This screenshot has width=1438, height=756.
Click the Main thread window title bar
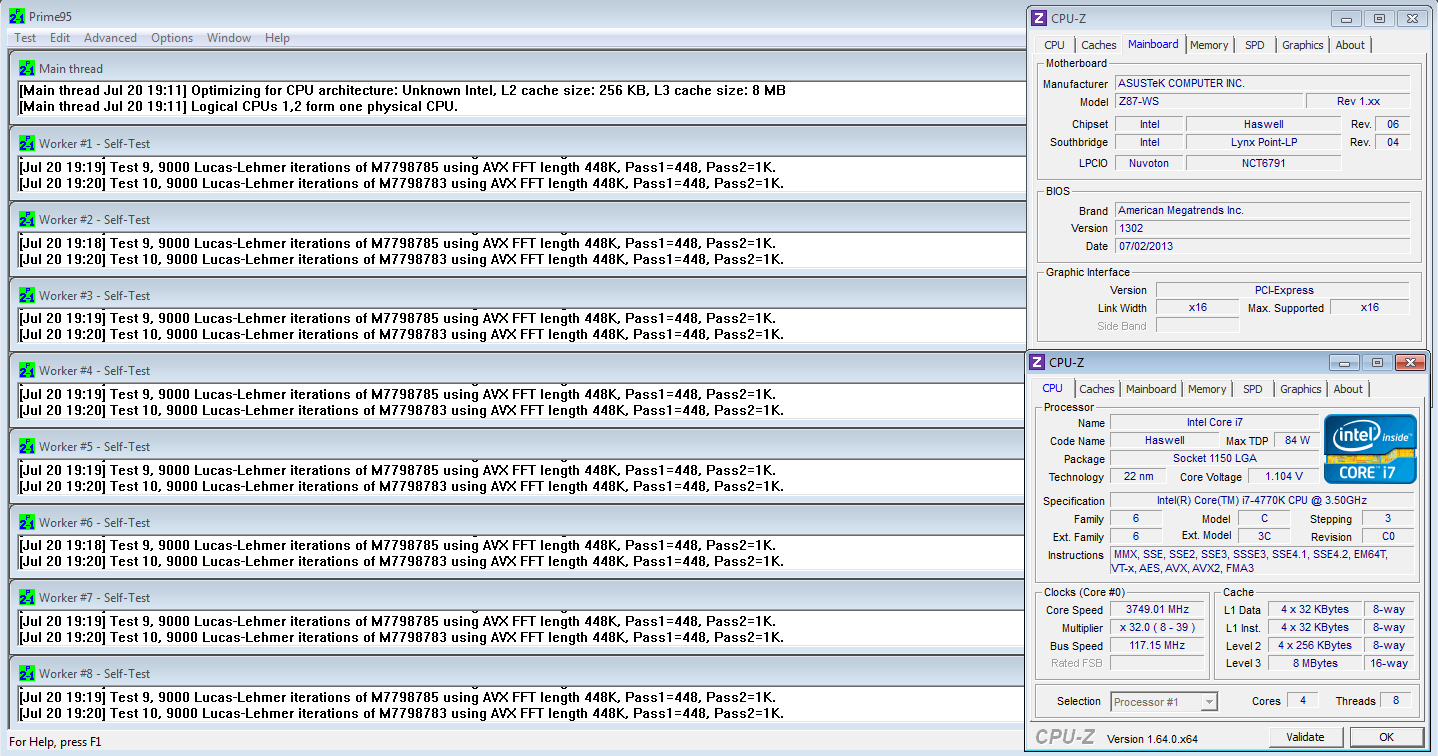click(x=516, y=68)
